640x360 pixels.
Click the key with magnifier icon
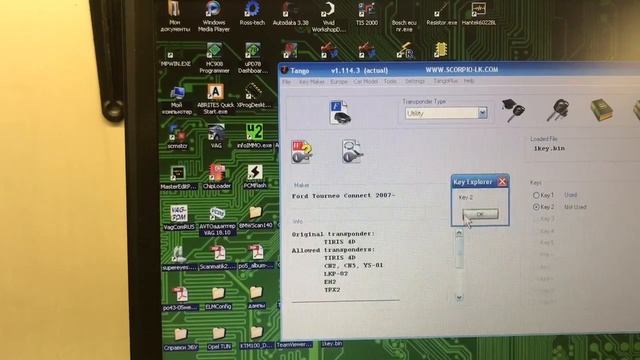coord(351,151)
